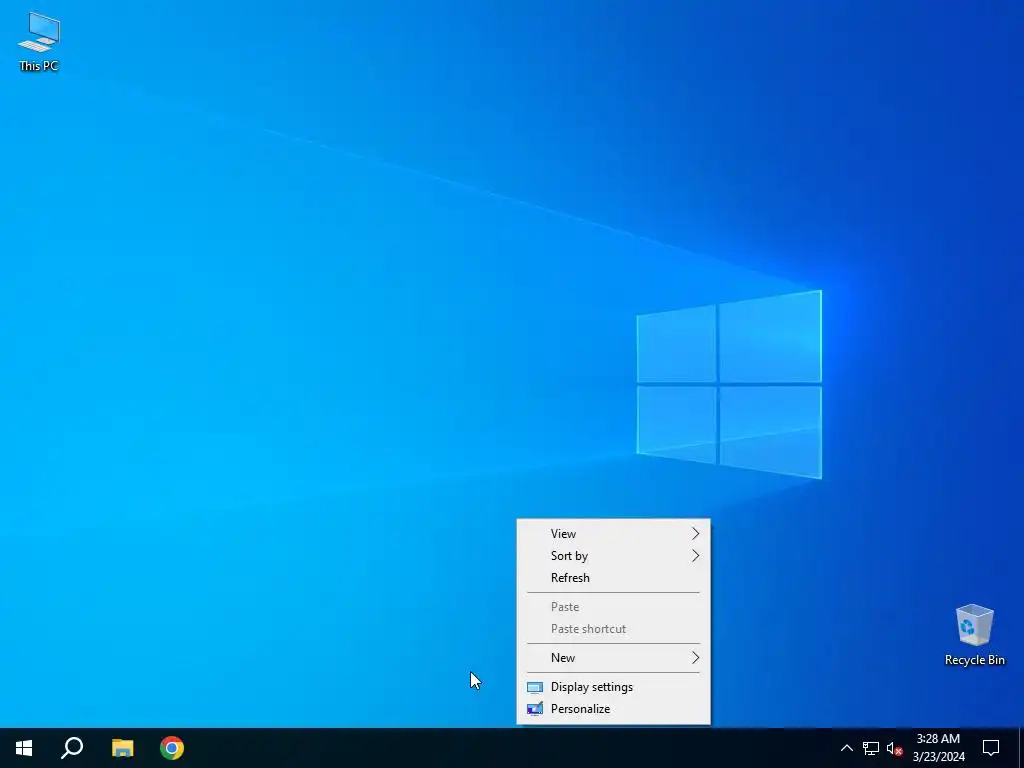Screen dimensions: 1024x768
Task: Open the View submenu
Action: point(613,534)
